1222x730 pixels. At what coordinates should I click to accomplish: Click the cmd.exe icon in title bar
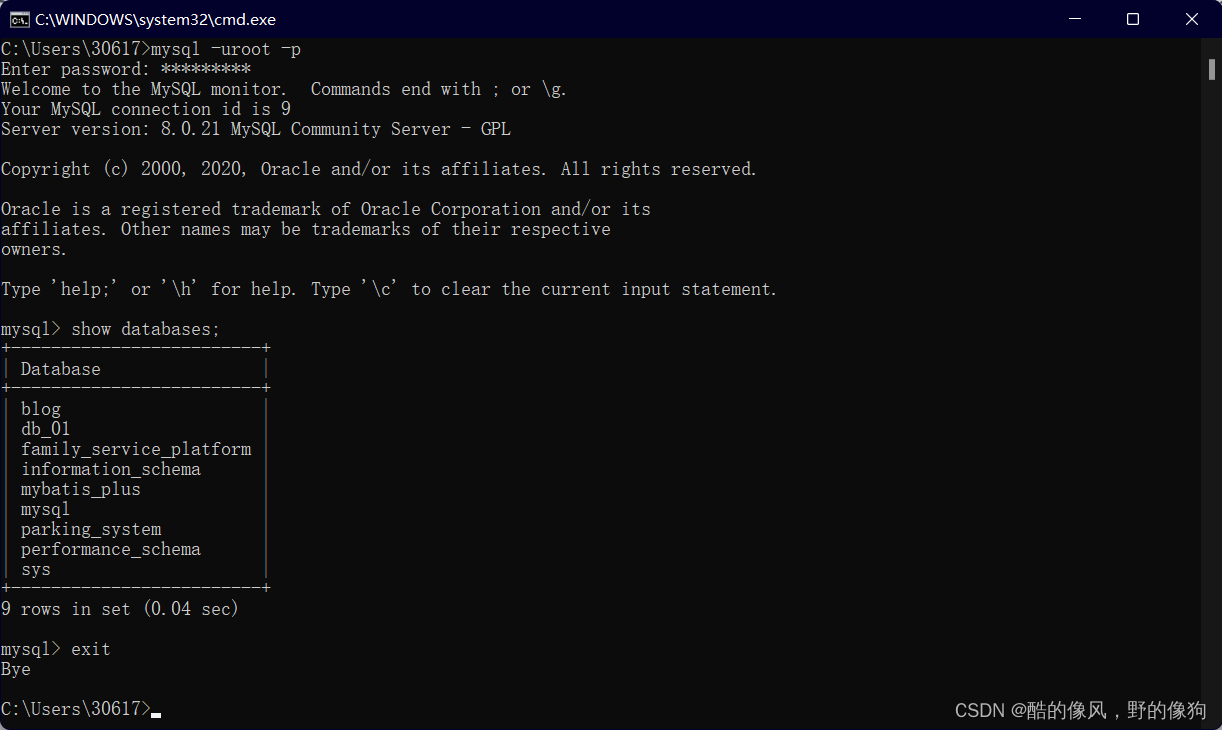click(19, 19)
